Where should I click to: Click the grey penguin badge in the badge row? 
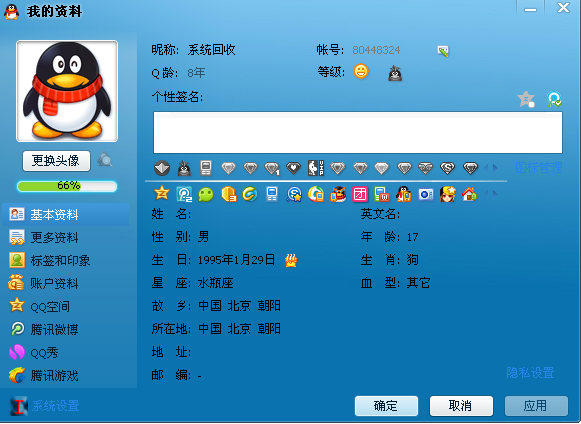pos(184,168)
